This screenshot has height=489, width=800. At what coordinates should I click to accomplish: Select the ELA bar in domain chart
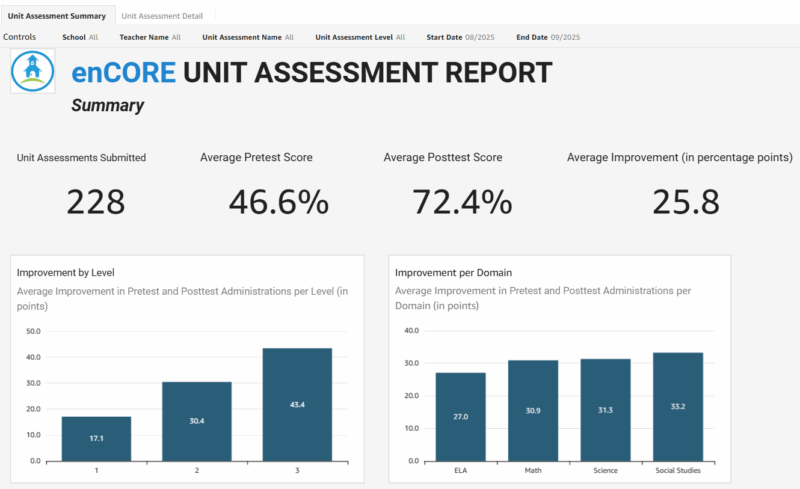tap(460, 416)
